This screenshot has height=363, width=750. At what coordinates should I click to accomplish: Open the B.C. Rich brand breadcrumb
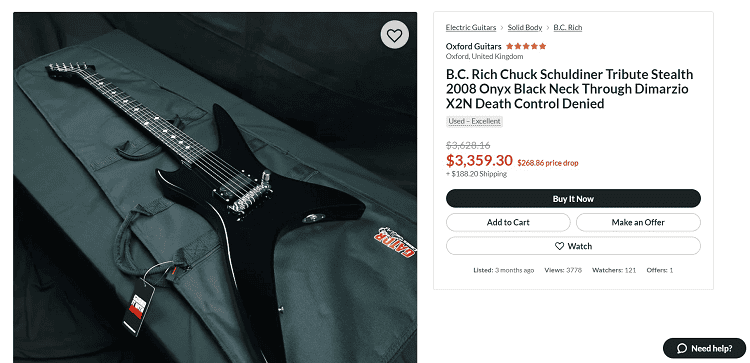[568, 28]
